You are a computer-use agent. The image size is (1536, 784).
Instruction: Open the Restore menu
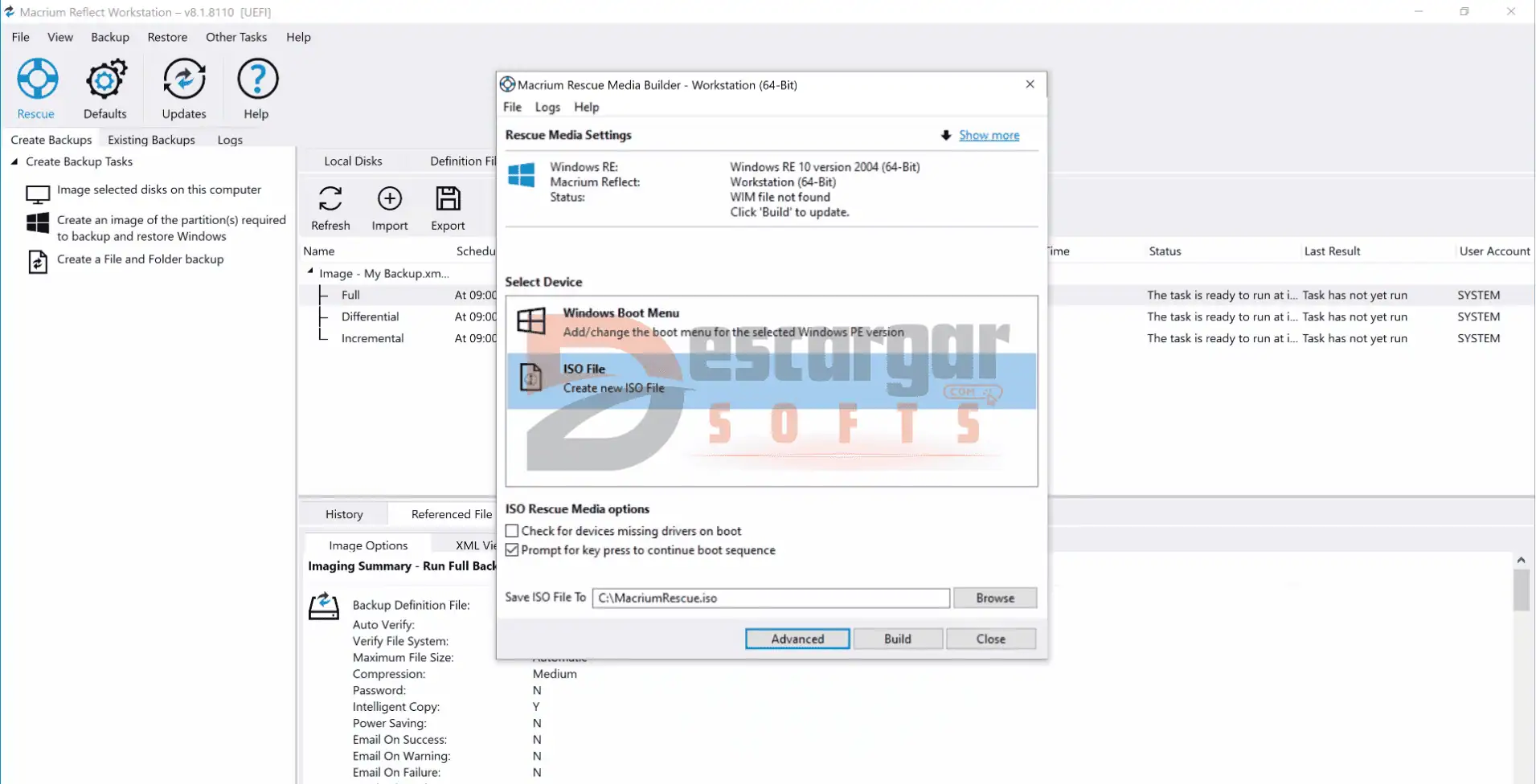167,37
